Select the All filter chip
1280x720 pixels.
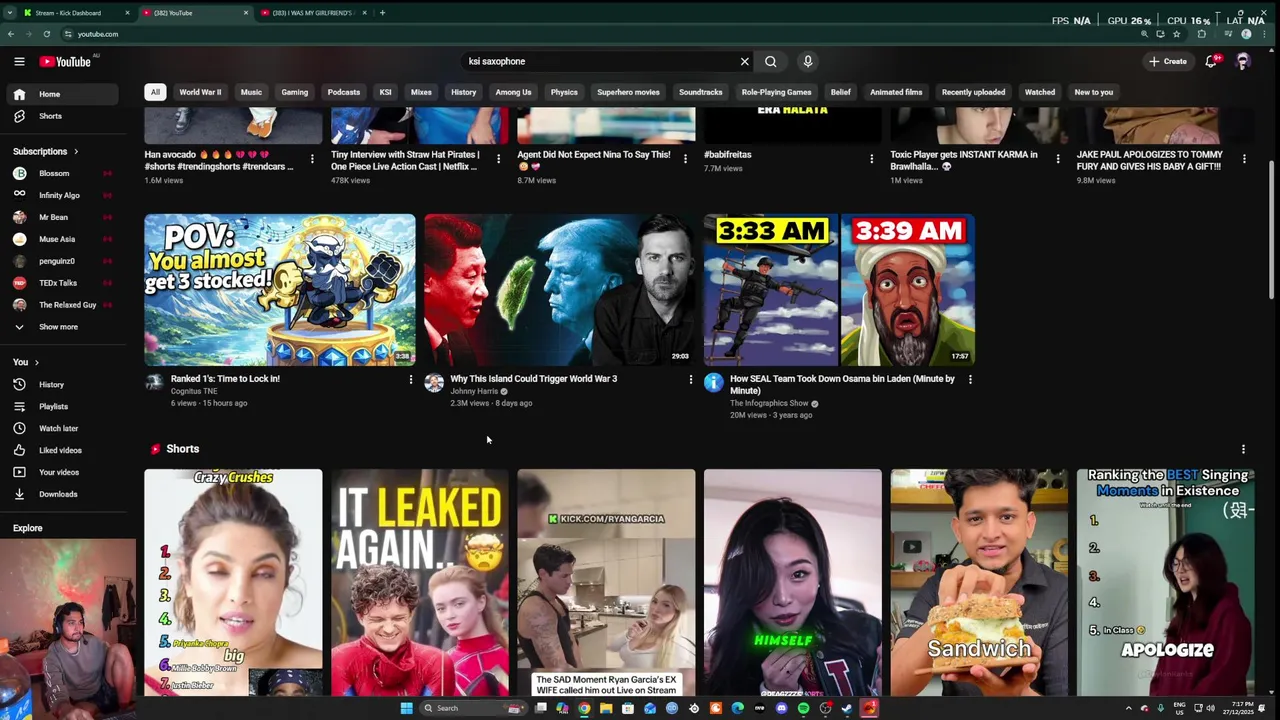155,92
